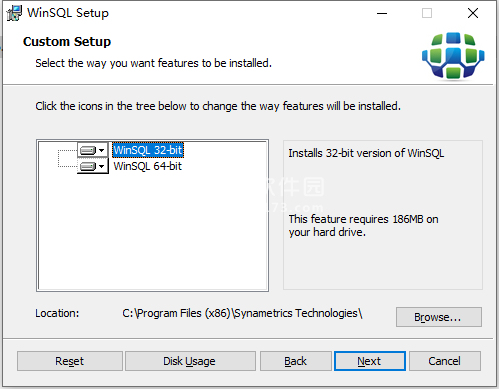The width and height of the screenshot is (499, 389).
Task: Select the WinSQL 64-bit feature label
Action: [x=148, y=166]
